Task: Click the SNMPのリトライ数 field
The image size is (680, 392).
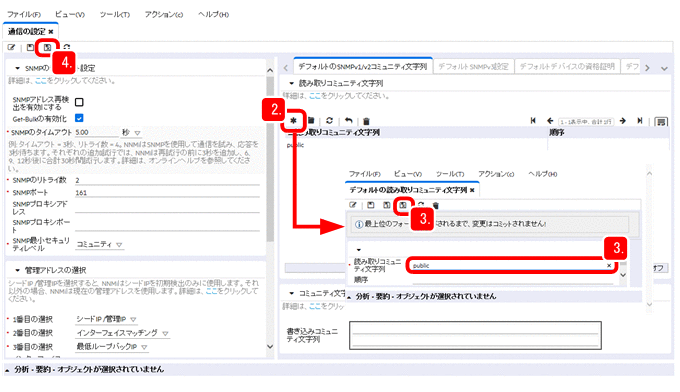Action: click(x=167, y=180)
